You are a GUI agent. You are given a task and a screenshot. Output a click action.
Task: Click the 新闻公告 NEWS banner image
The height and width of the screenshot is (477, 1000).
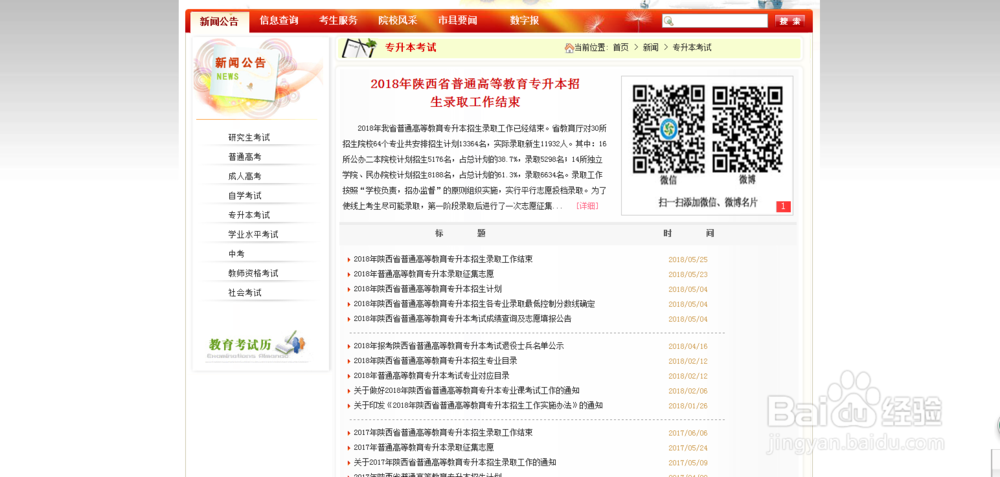coord(258,77)
